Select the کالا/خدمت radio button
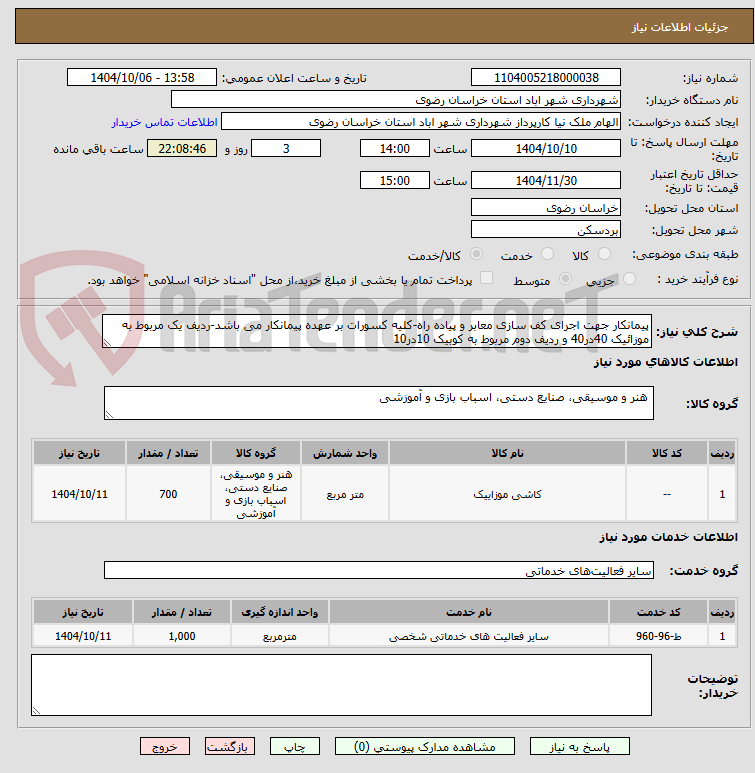 click(476, 254)
